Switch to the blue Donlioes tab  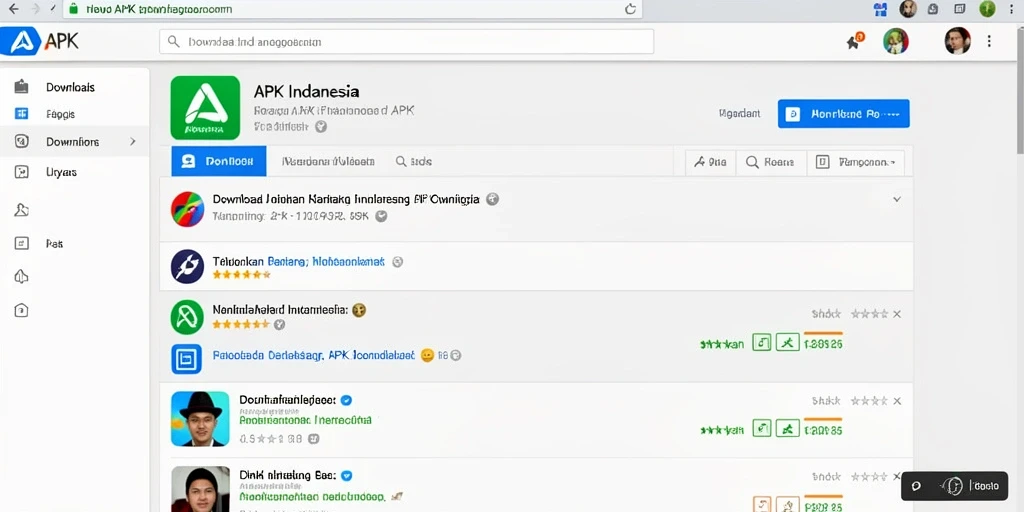point(219,161)
